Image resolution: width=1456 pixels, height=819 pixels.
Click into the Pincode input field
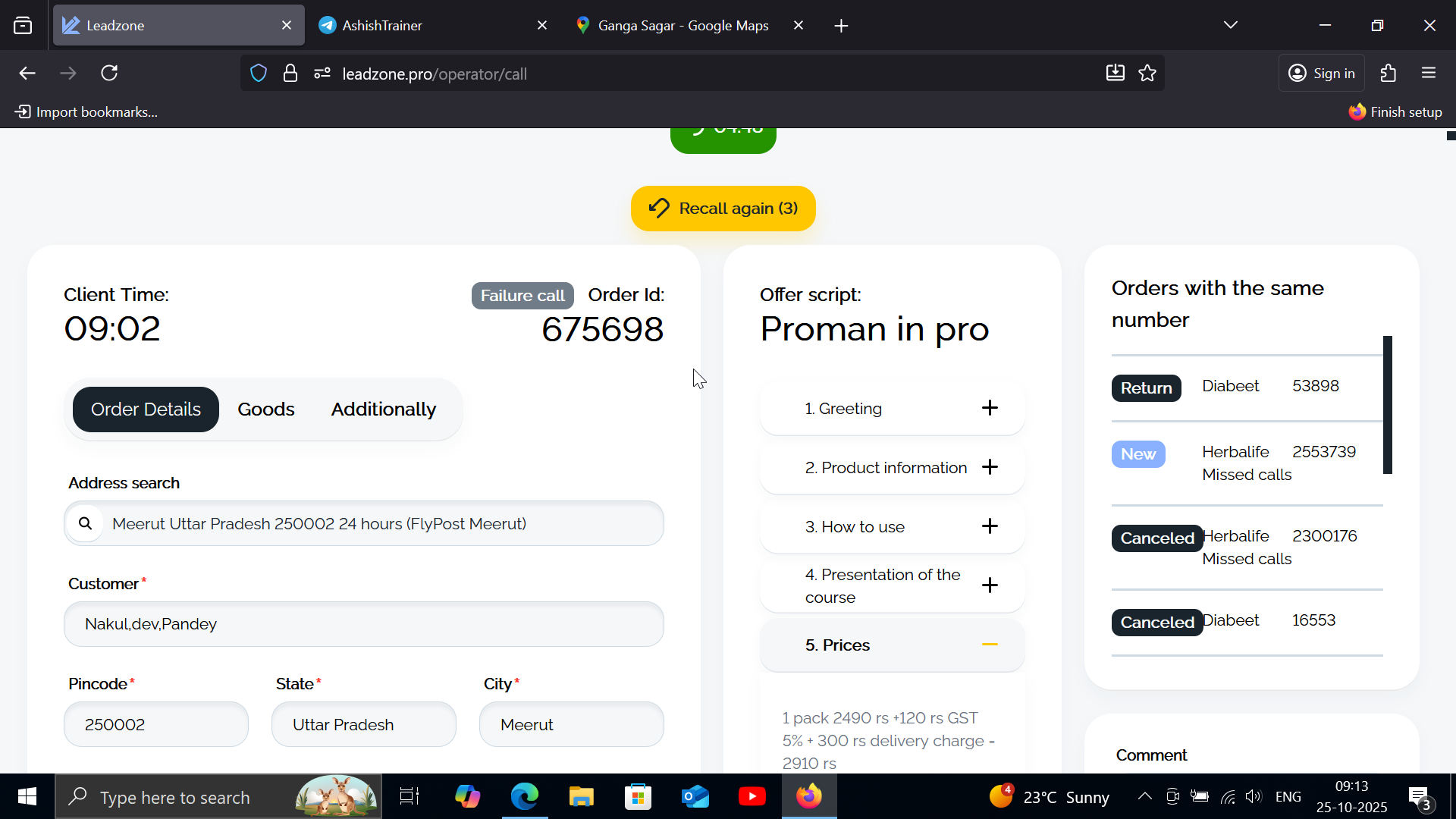[x=156, y=724]
